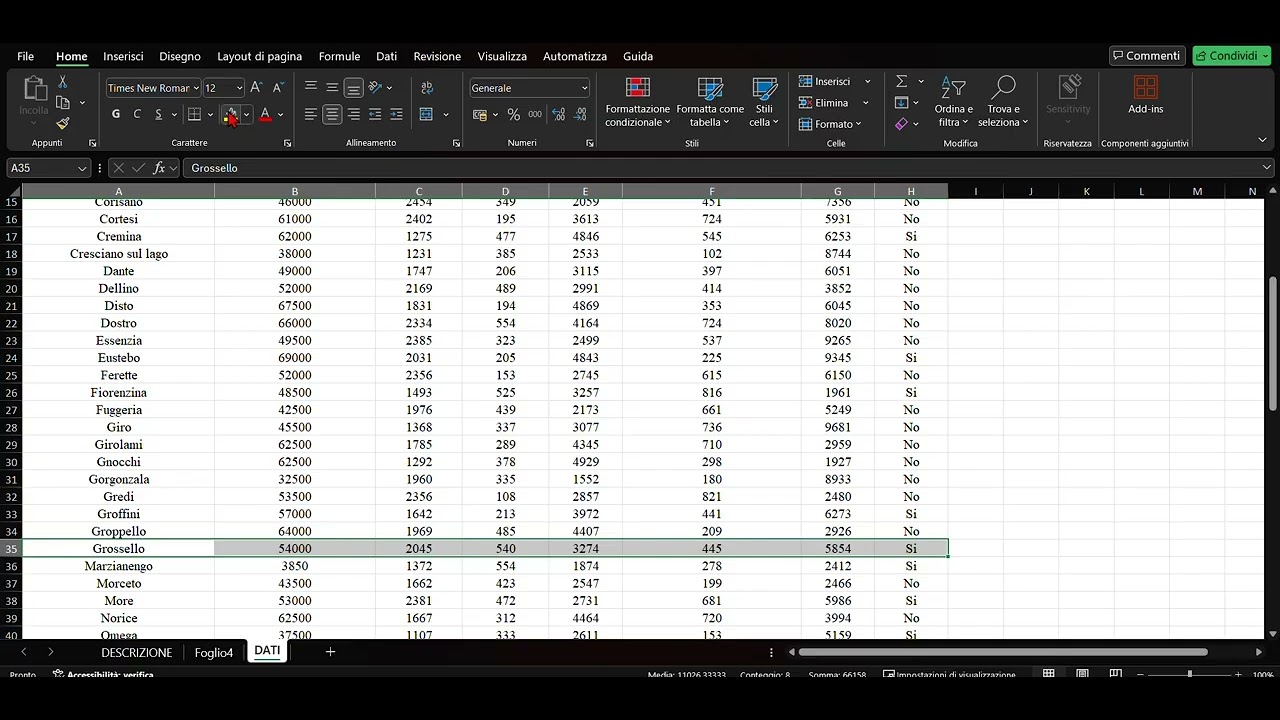
Task: Click the red font color A icon
Action: click(x=265, y=115)
